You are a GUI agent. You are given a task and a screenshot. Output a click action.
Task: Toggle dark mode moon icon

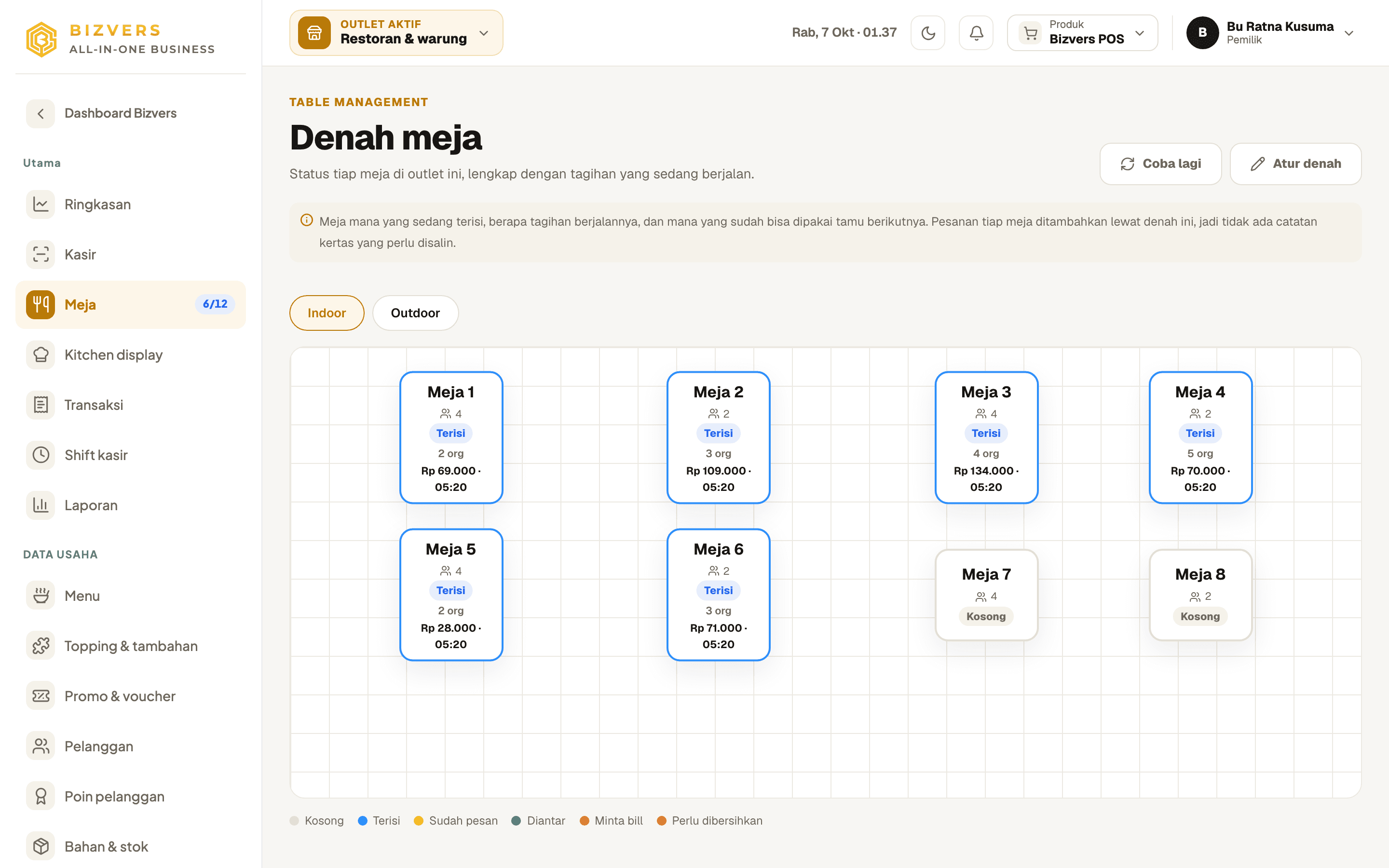[927, 33]
